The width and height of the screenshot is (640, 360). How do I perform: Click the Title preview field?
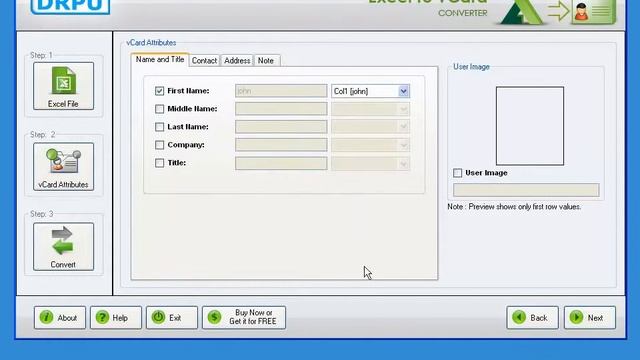(281, 163)
